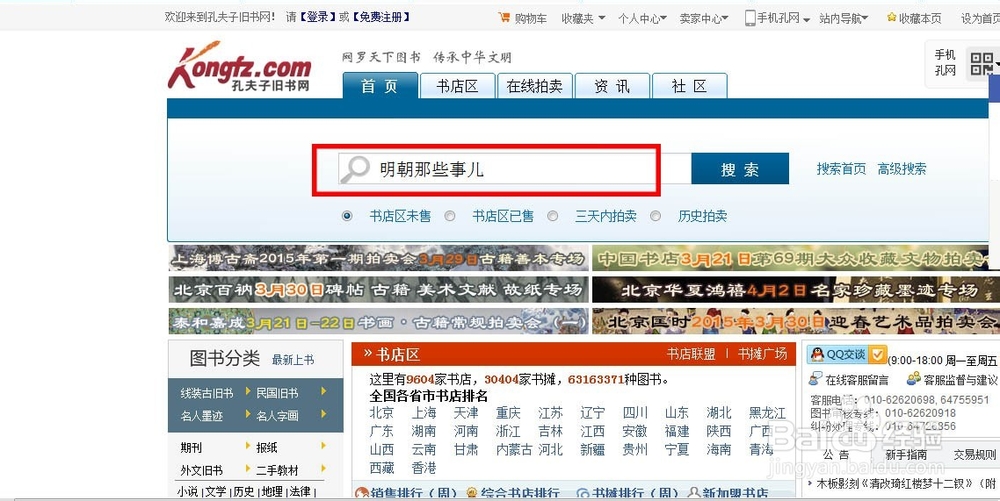Viewport: 1000px width, 501px height.
Task: Click the Kongfz.com site logo
Action: pos(239,67)
